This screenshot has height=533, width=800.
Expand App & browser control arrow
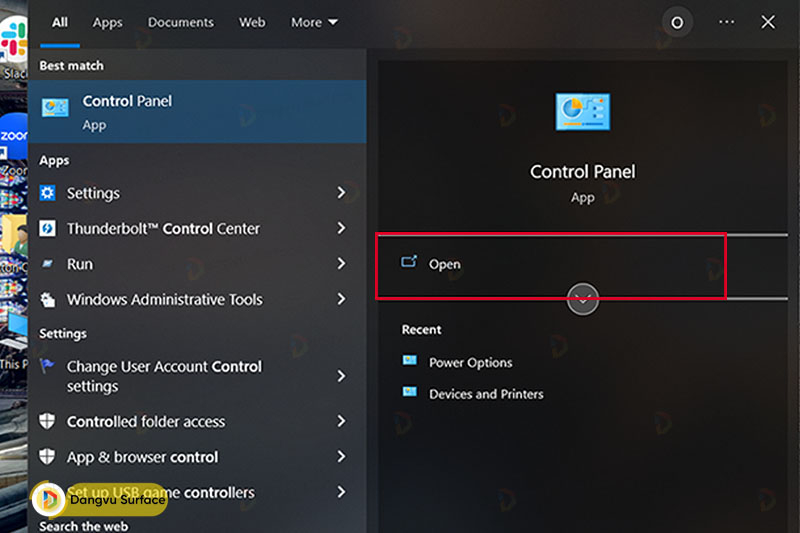tap(341, 456)
